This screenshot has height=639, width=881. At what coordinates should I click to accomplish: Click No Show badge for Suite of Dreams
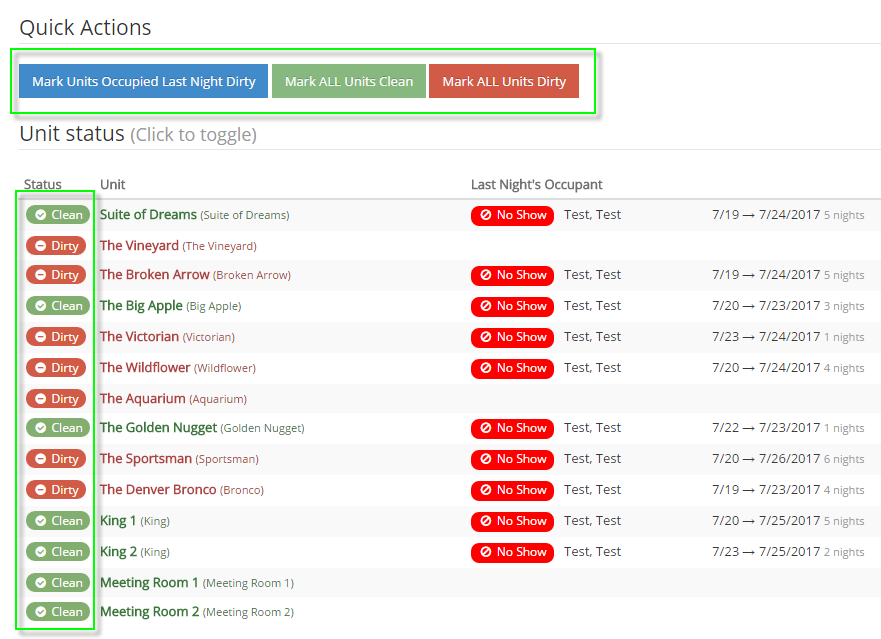click(x=512, y=215)
